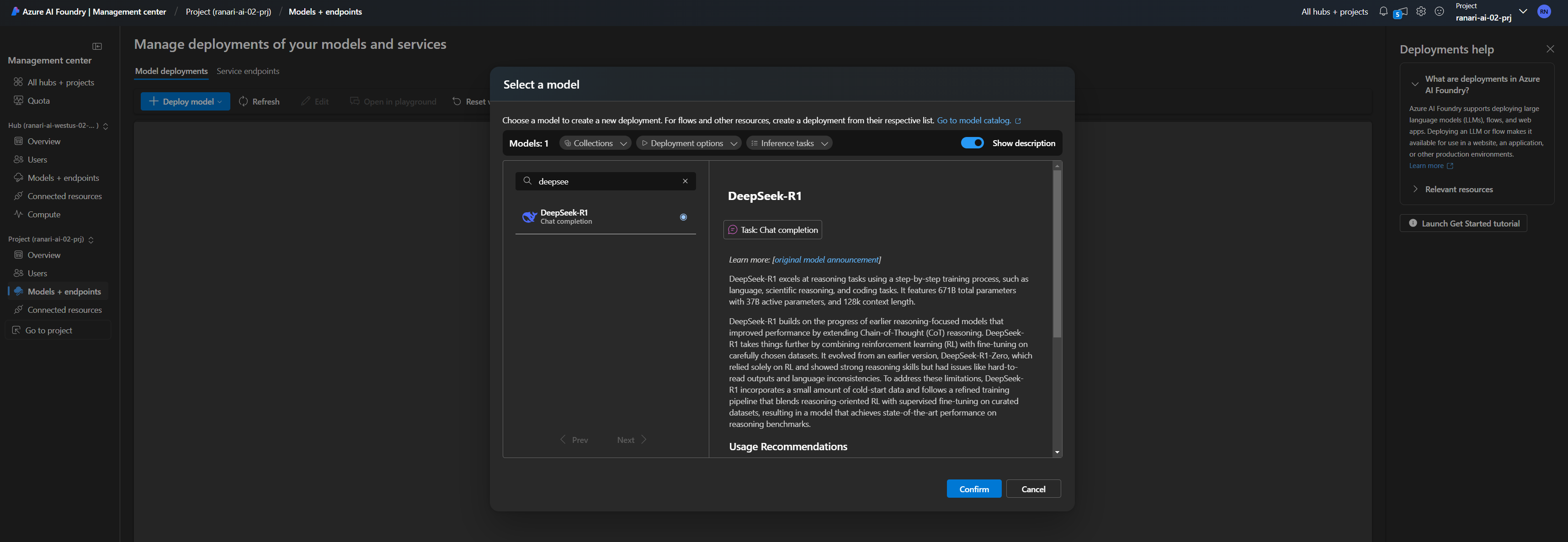Click the search icon in model search box
This screenshot has width=1568, height=542.
point(527,181)
